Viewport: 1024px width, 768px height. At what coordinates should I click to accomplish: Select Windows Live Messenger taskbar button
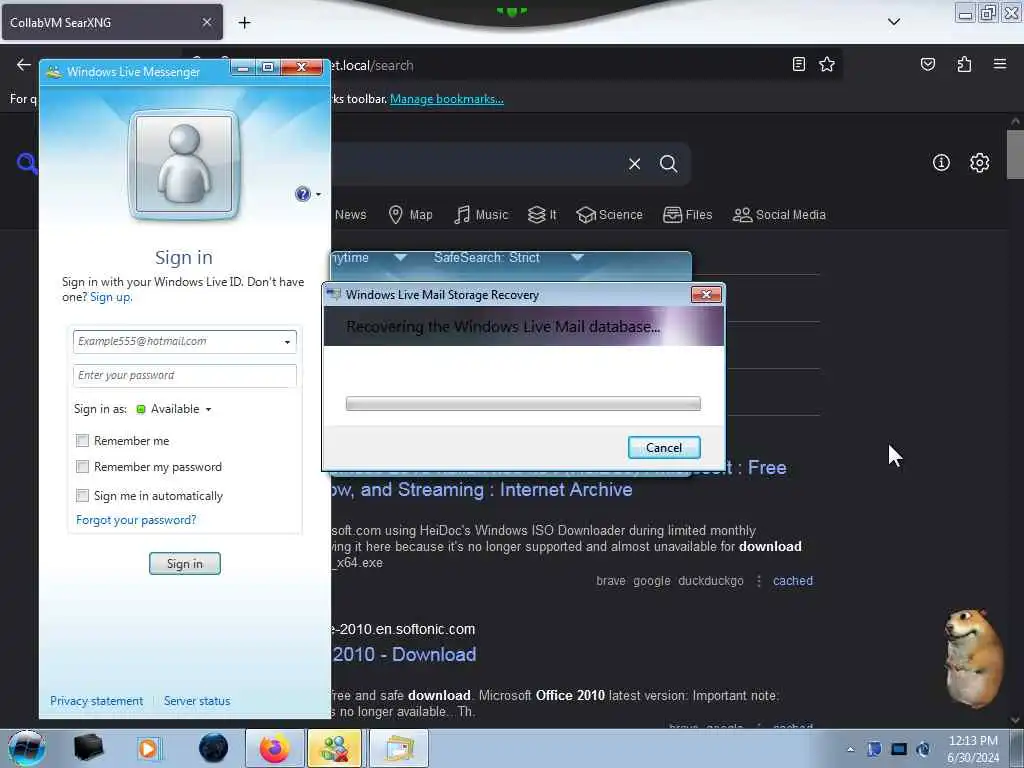coord(334,748)
